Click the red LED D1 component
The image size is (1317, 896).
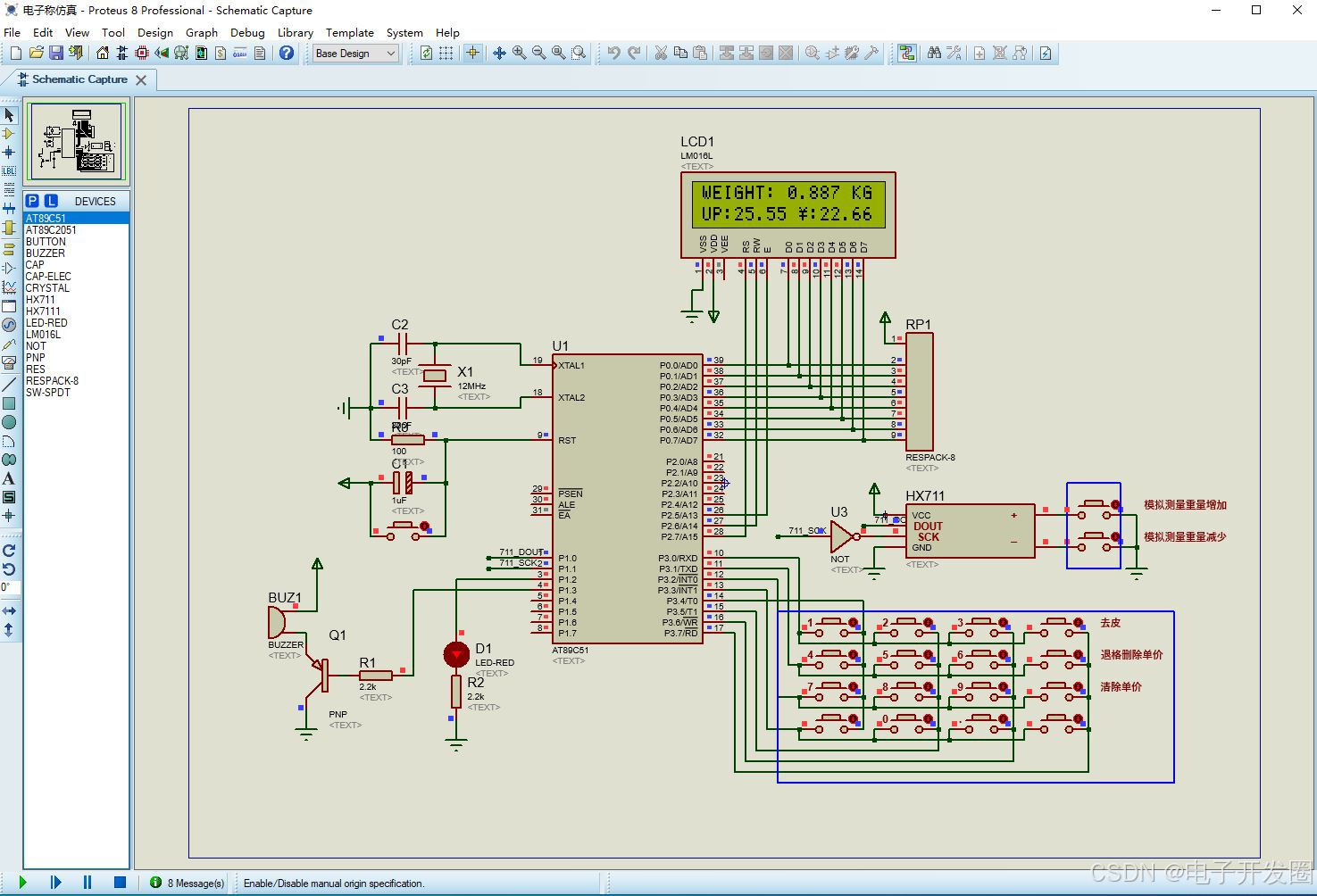tap(456, 654)
